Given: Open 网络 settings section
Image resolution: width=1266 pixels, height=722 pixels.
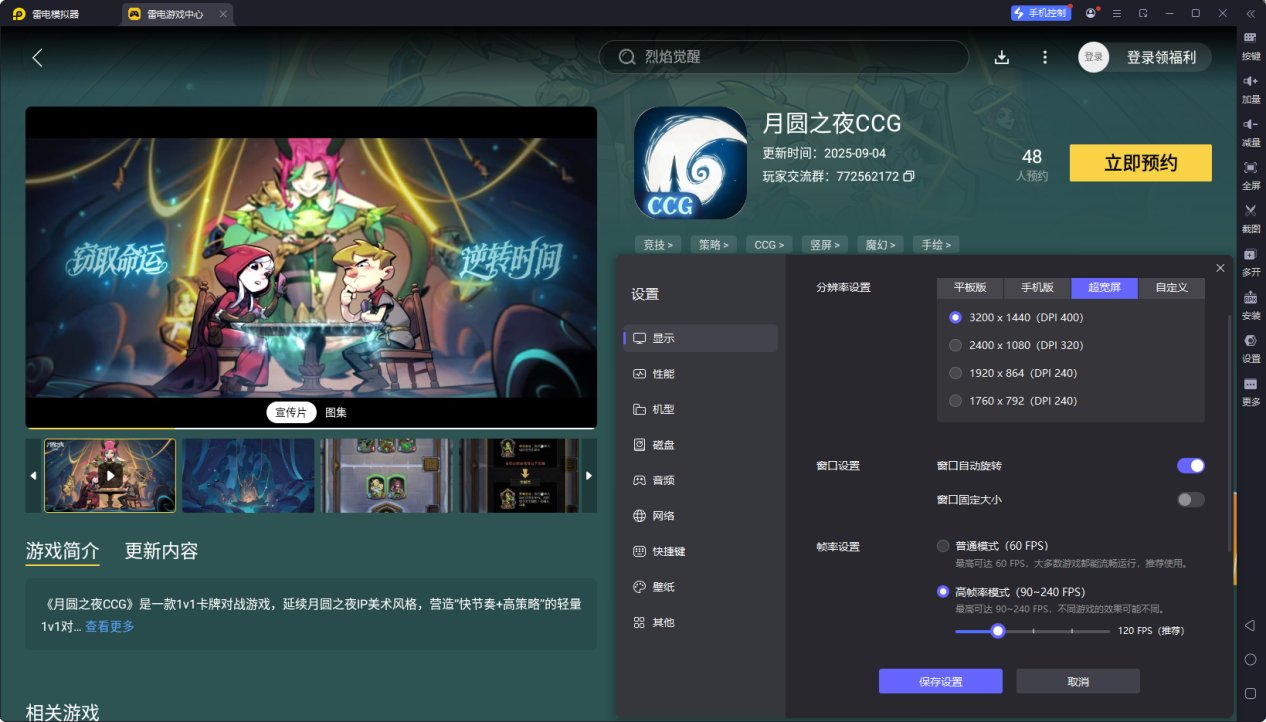Looking at the screenshot, I should coord(700,516).
